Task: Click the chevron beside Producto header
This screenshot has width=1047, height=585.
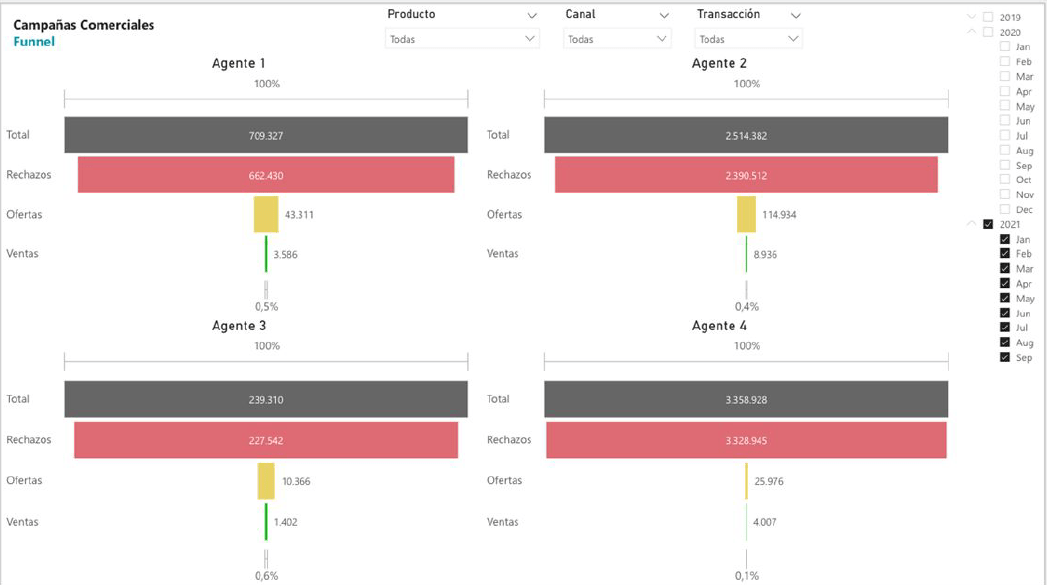Action: pyautogui.click(x=532, y=16)
